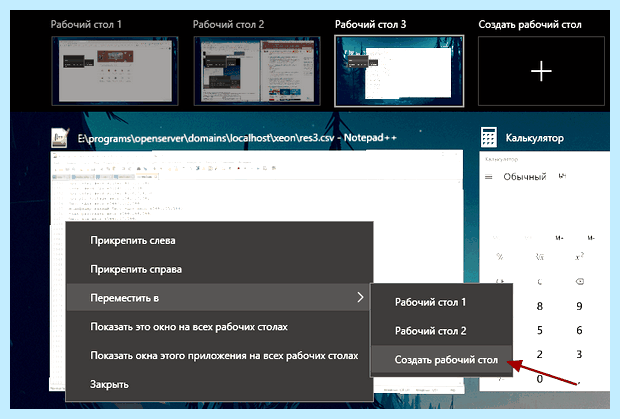Move window to Рабочий стол 2 in submenu

pyautogui.click(x=442, y=331)
